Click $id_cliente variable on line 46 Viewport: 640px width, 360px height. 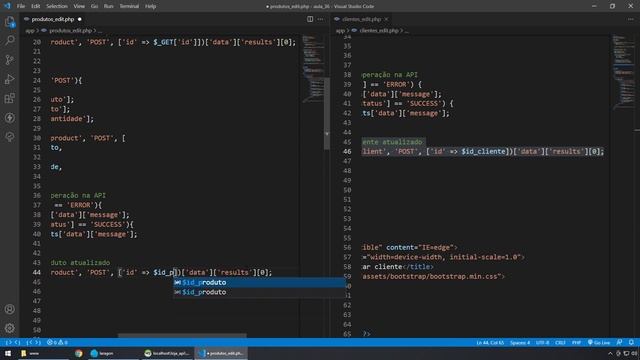click(484, 151)
